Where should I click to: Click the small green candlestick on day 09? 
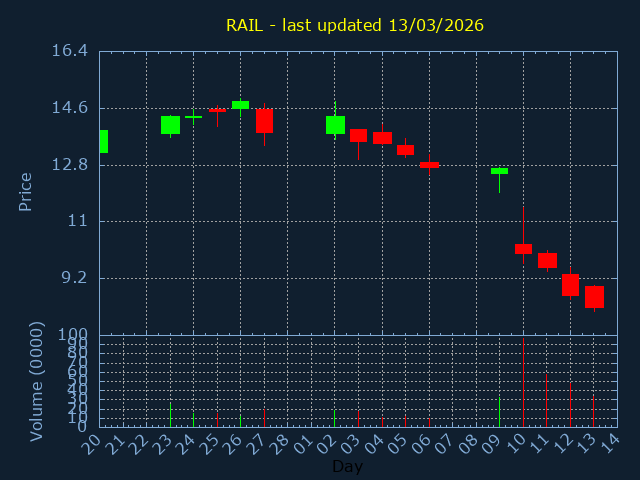click(x=499, y=171)
